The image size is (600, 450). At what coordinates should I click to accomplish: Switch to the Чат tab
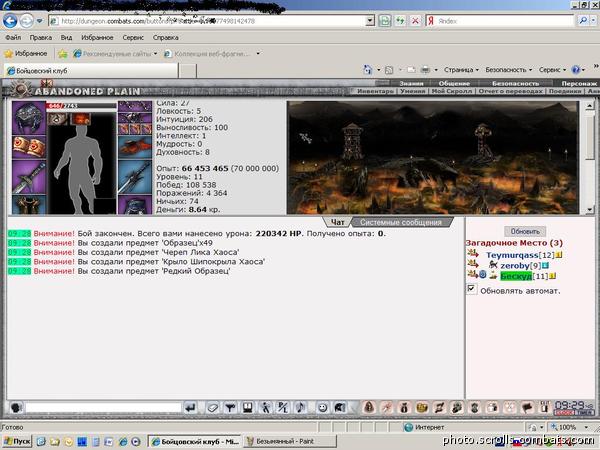338,222
